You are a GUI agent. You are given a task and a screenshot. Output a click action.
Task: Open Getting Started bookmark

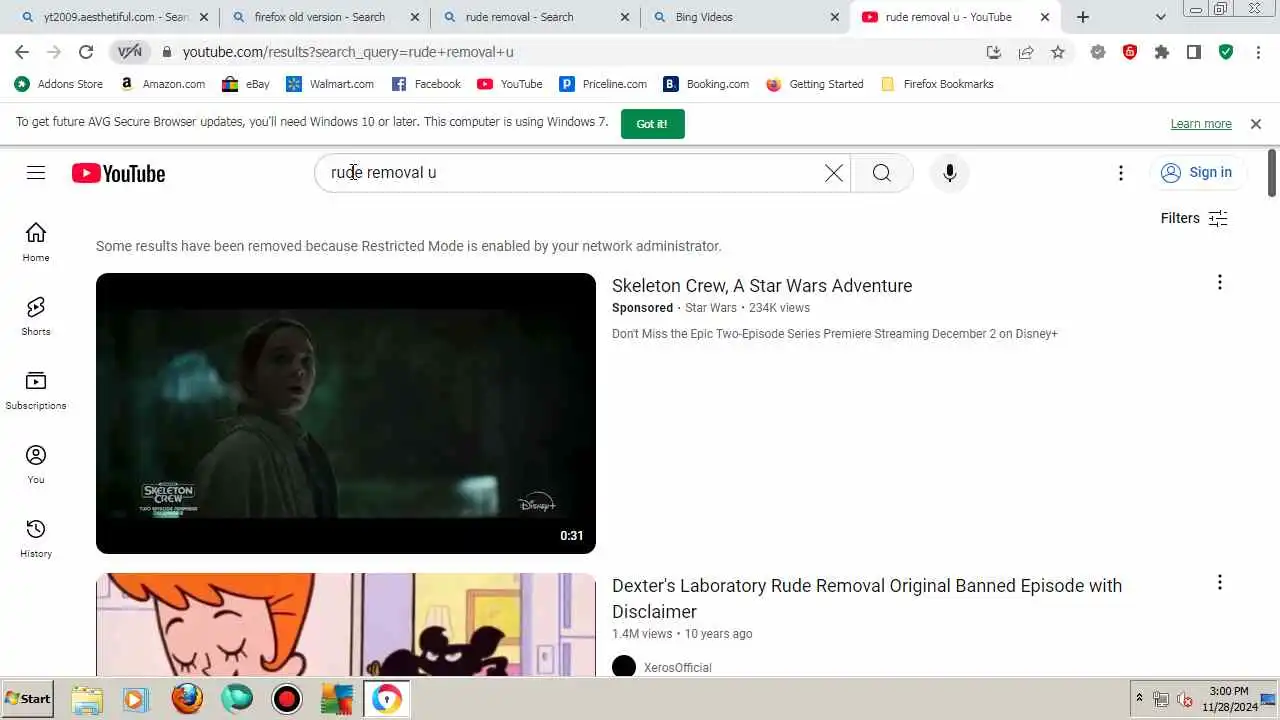click(x=815, y=84)
